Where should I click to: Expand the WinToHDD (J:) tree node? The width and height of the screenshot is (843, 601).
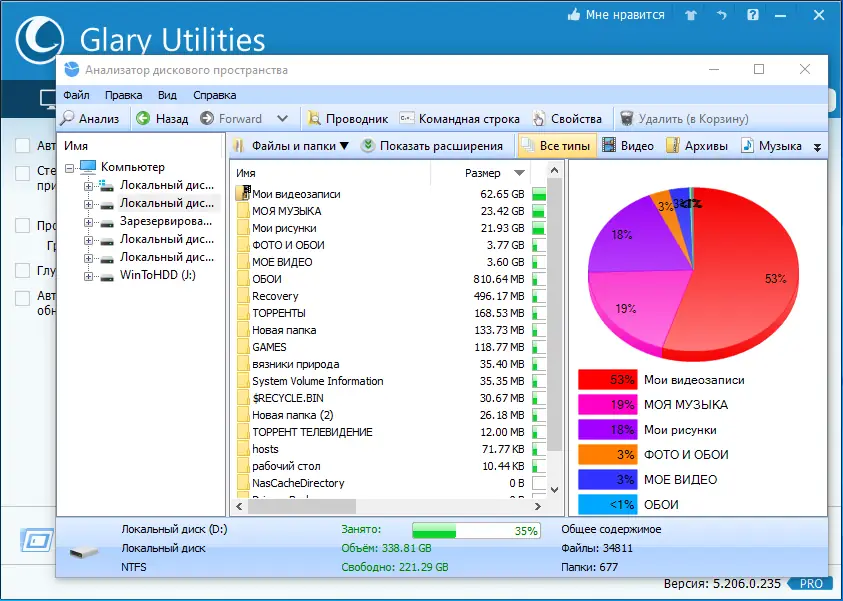coord(88,277)
